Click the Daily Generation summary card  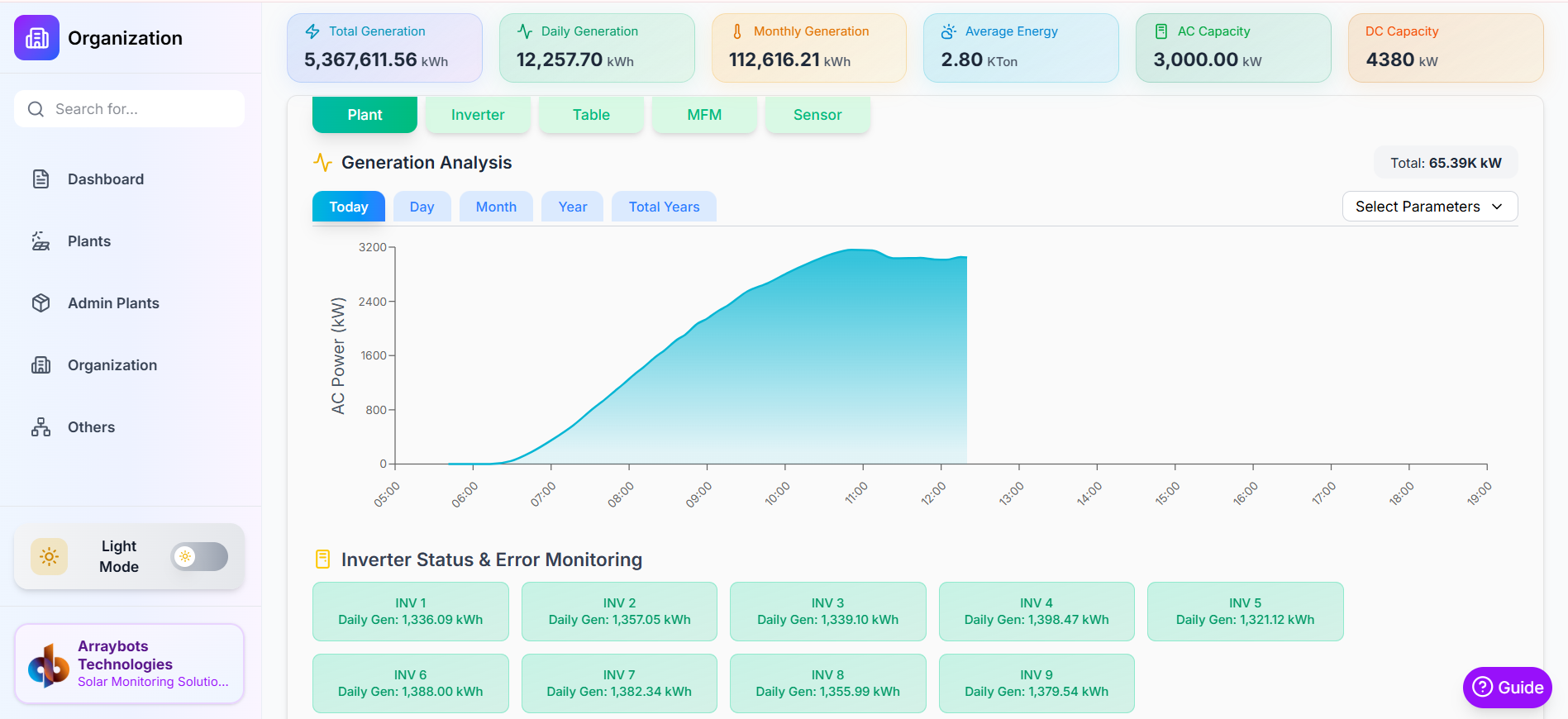tap(597, 48)
